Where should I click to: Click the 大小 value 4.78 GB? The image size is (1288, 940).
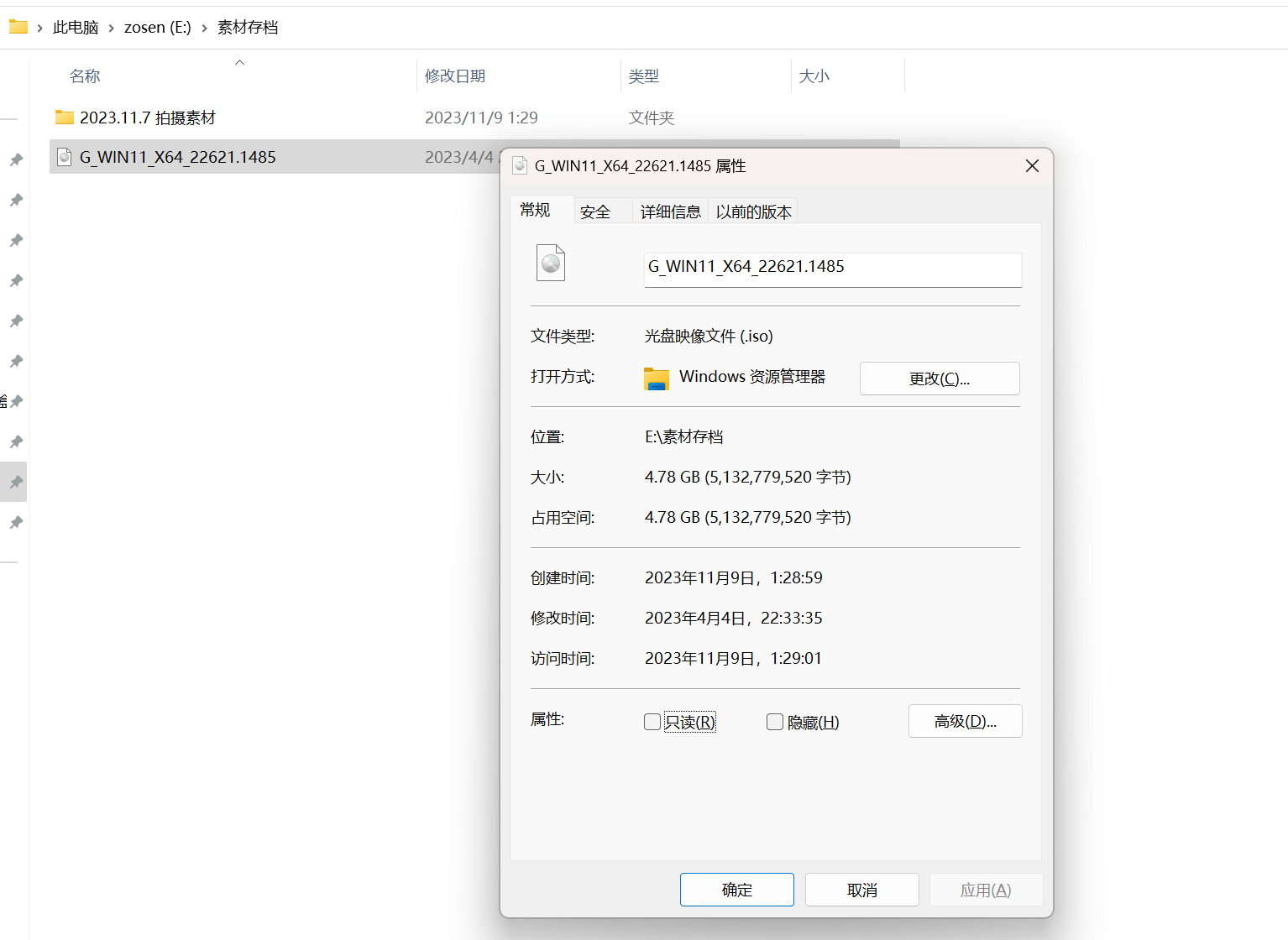(748, 477)
